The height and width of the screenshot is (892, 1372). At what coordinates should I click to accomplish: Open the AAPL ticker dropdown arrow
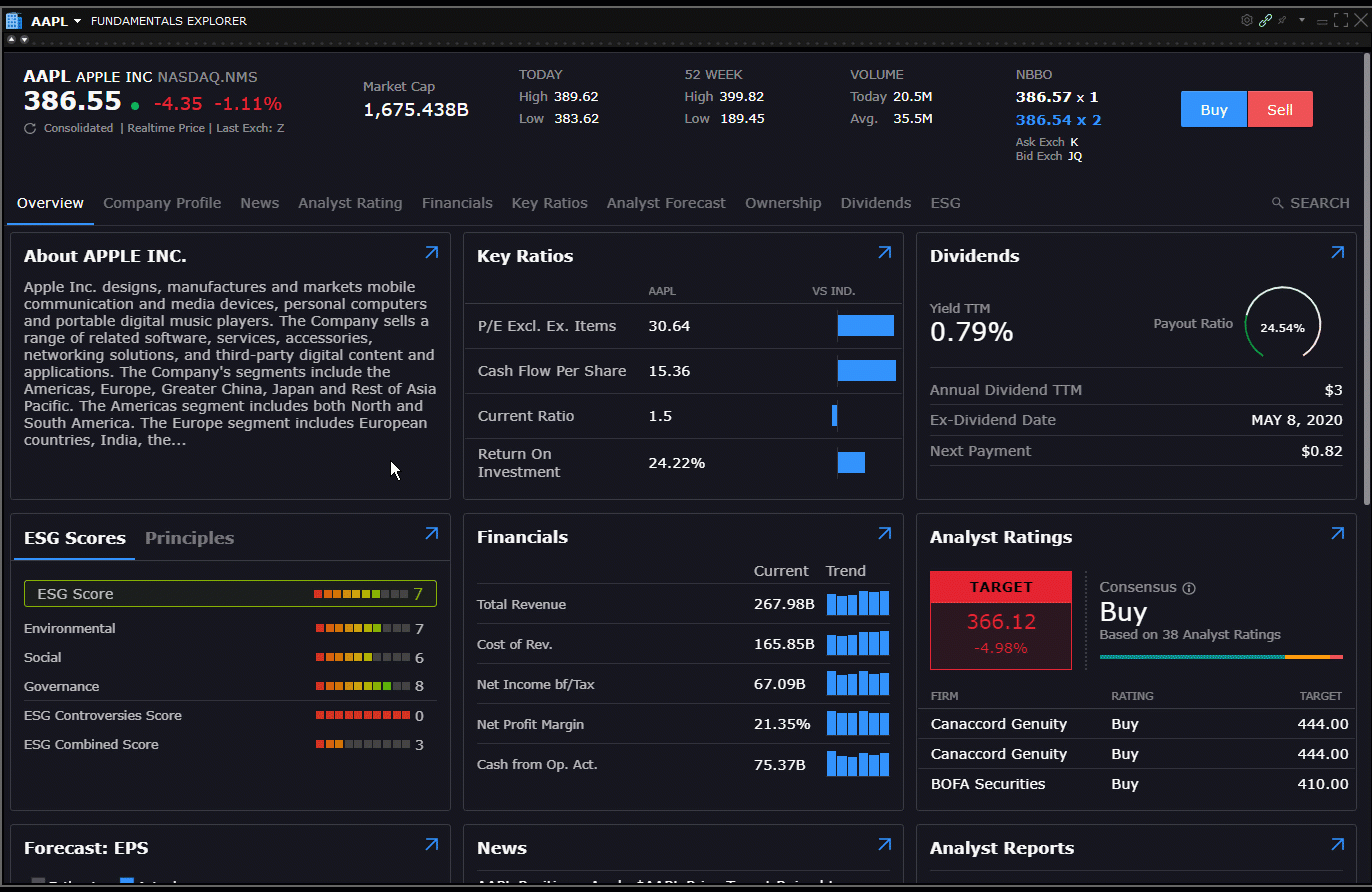click(x=77, y=21)
